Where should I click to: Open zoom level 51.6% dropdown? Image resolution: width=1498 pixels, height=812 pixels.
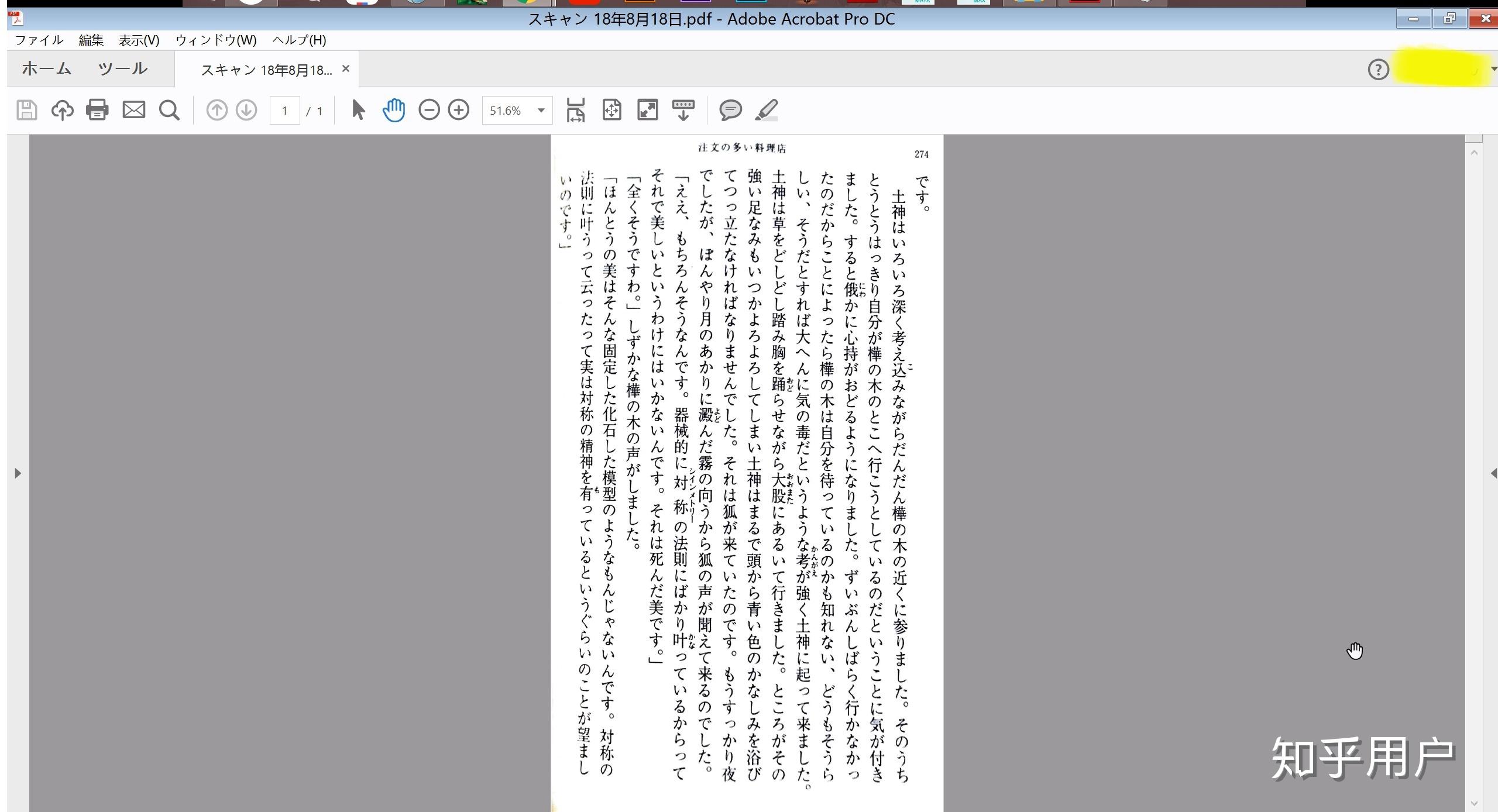[x=541, y=110]
